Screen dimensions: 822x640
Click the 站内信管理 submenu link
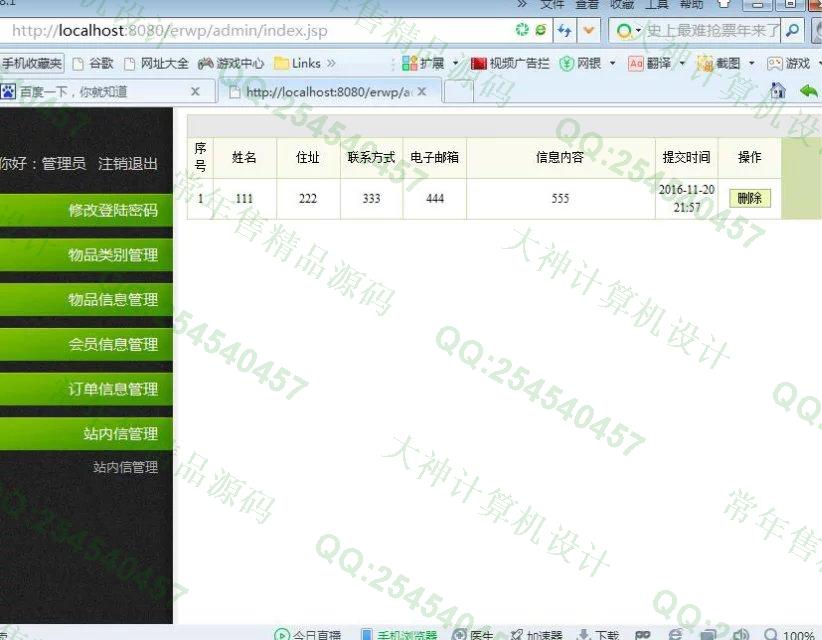coord(126,467)
